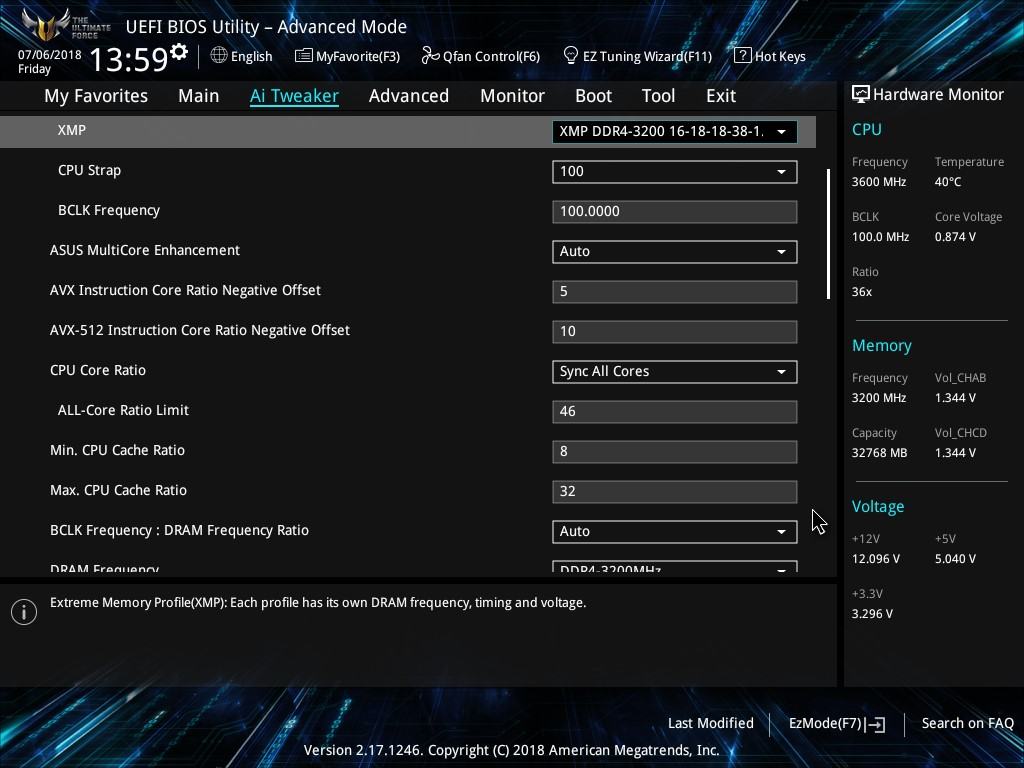Select ASUS MultiCore Enhancement label

coord(145,250)
